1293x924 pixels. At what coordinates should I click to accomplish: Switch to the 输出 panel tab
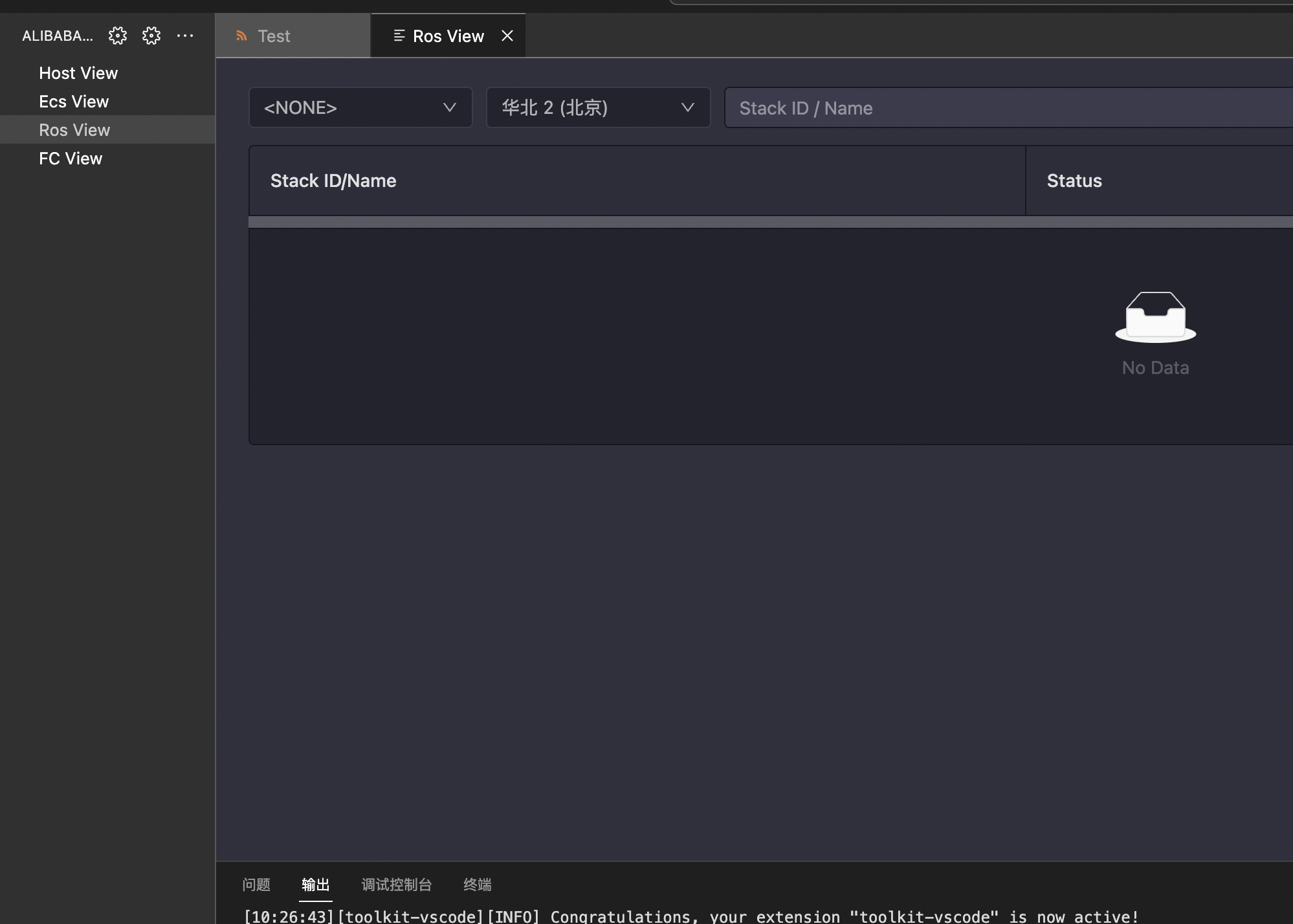(x=316, y=885)
